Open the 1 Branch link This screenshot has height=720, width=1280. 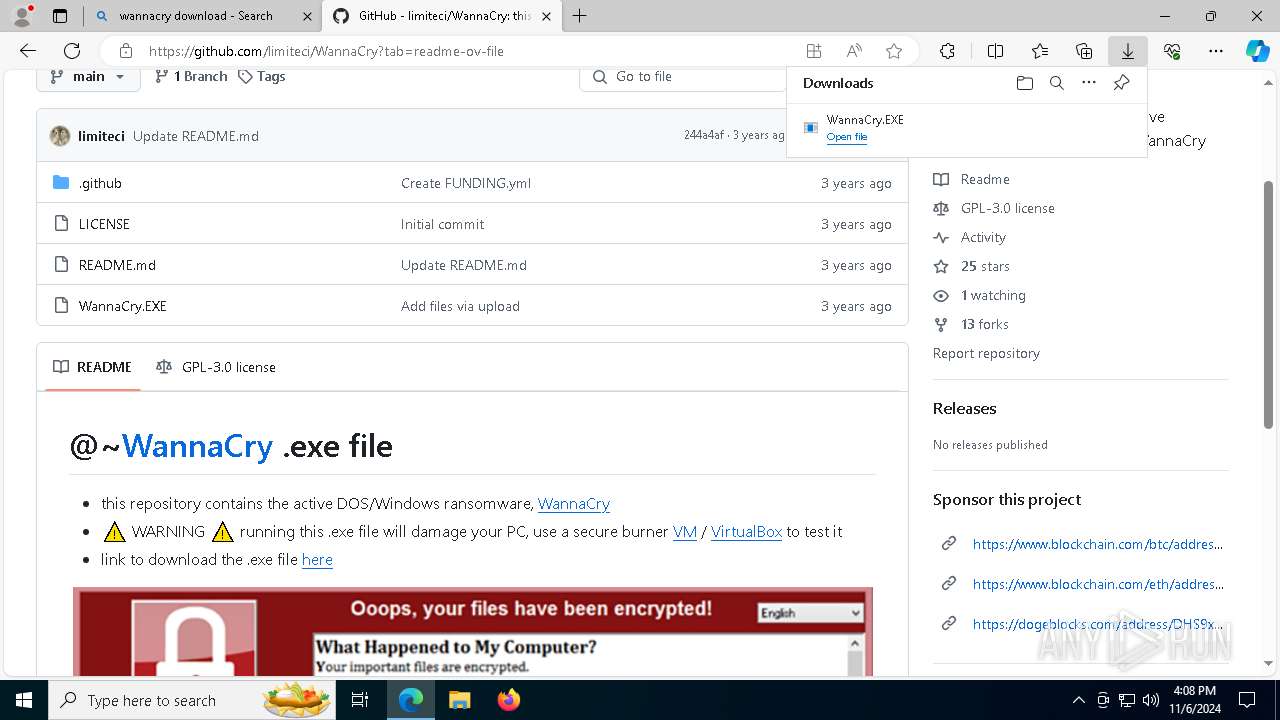click(191, 76)
